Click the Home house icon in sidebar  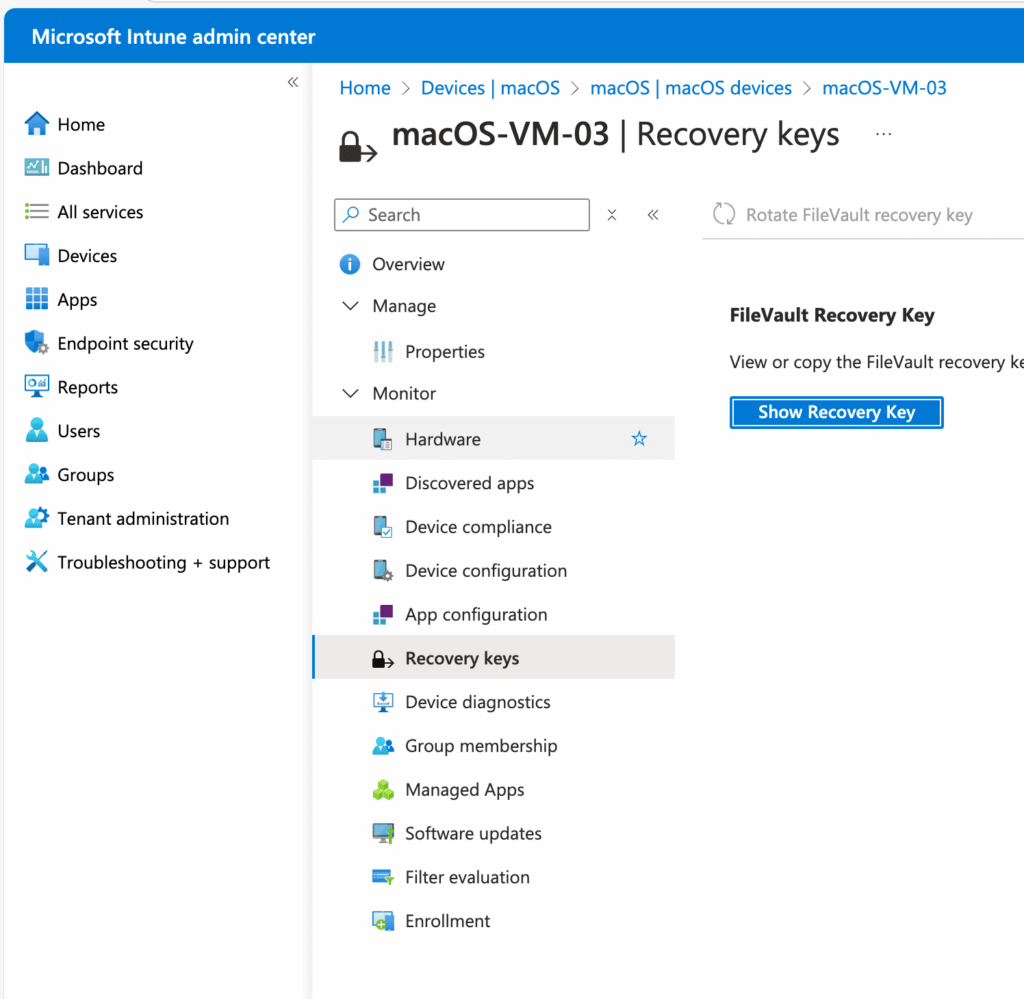[x=37, y=124]
